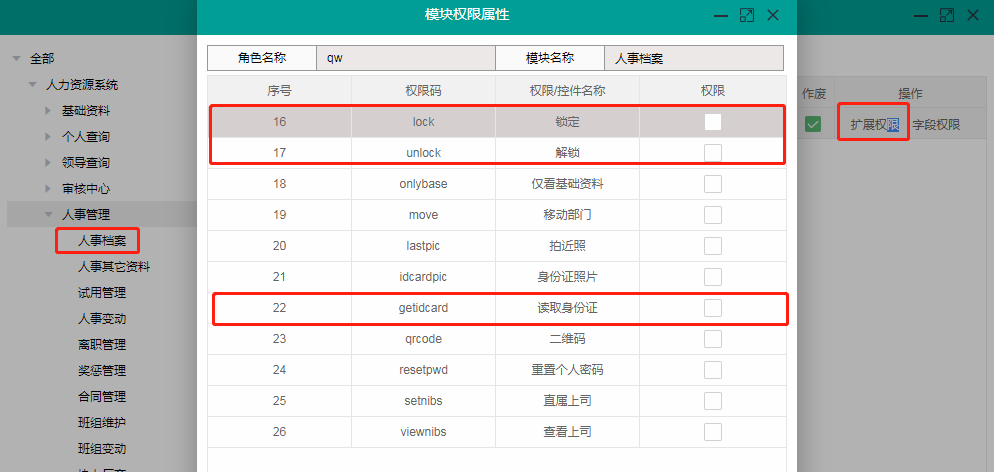Check the getidcard 读取身份证 permission
The width and height of the screenshot is (994, 472).
click(x=713, y=308)
